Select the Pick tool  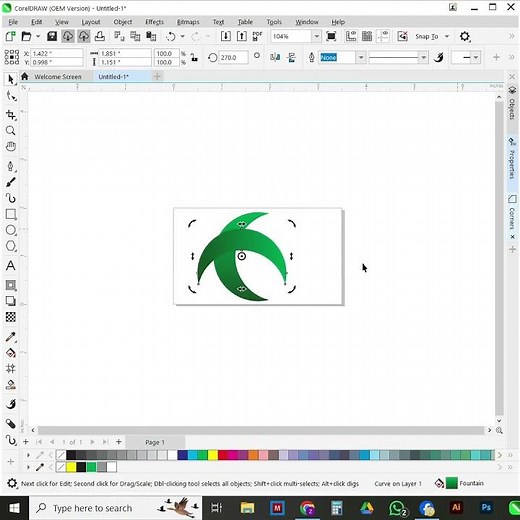11,79
